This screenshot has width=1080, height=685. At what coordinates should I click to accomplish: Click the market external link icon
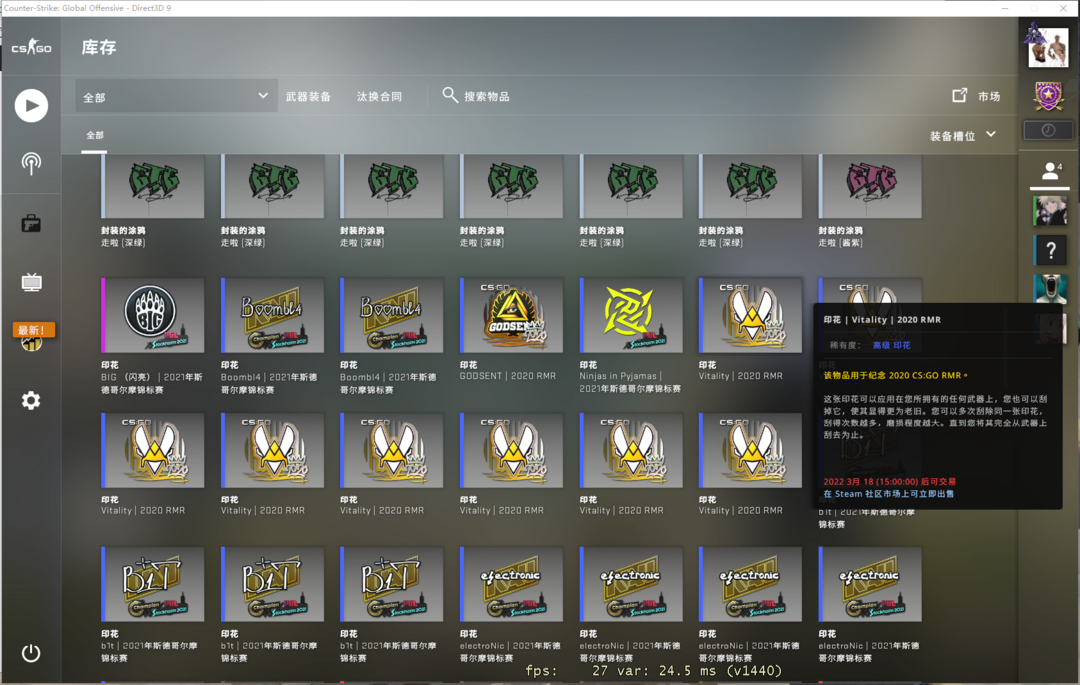[959, 96]
